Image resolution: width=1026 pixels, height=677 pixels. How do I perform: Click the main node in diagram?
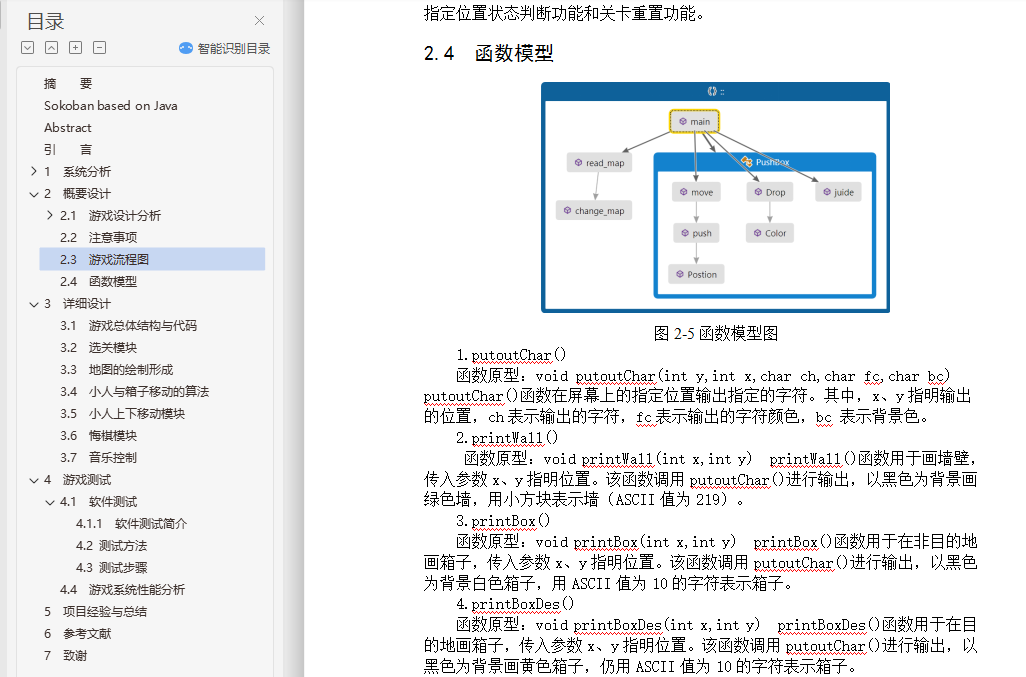tap(694, 122)
